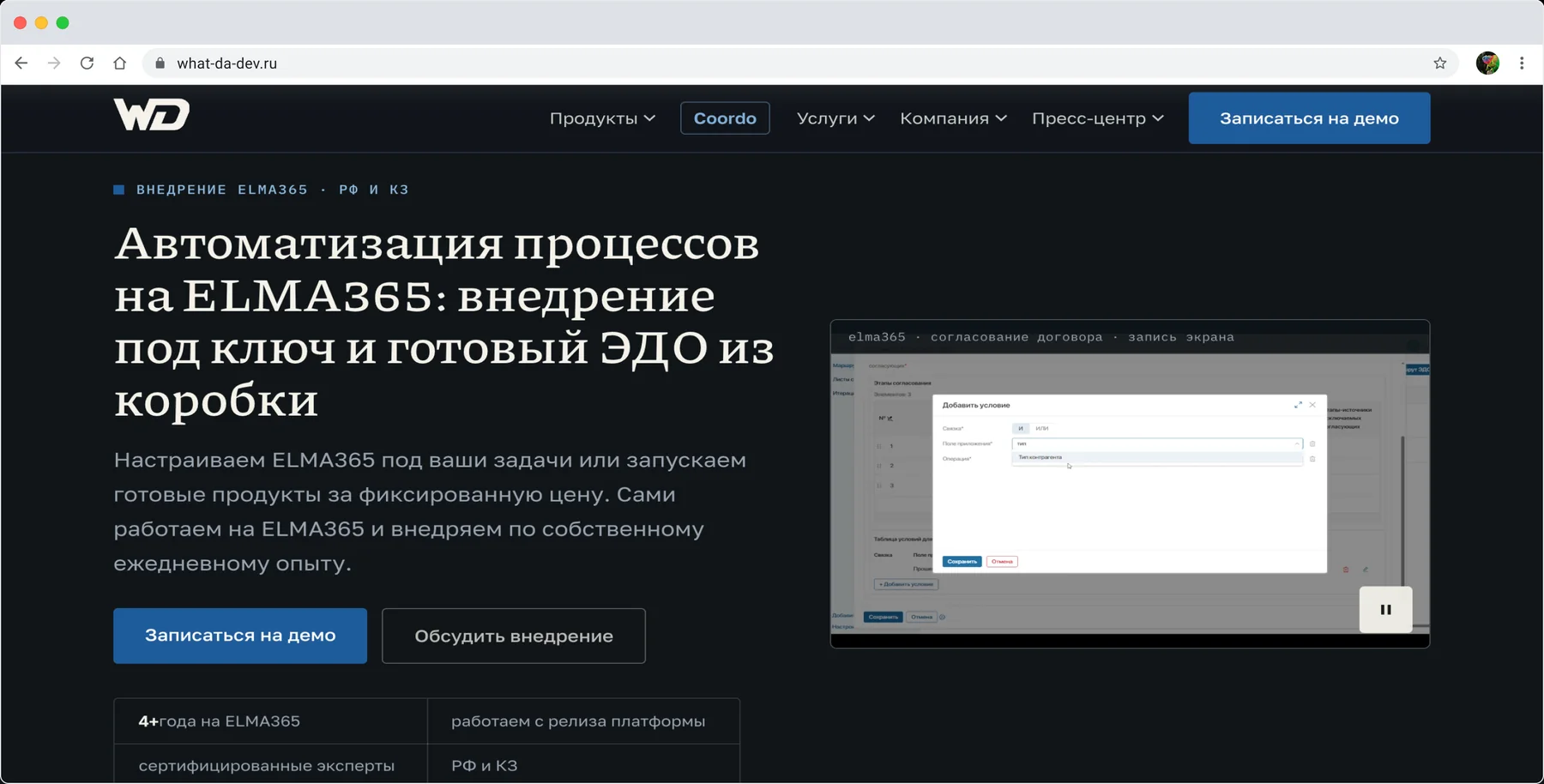Screen dimensions: 1544x784
Task: Expand the Услуги dropdown menu
Action: coord(835,118)
